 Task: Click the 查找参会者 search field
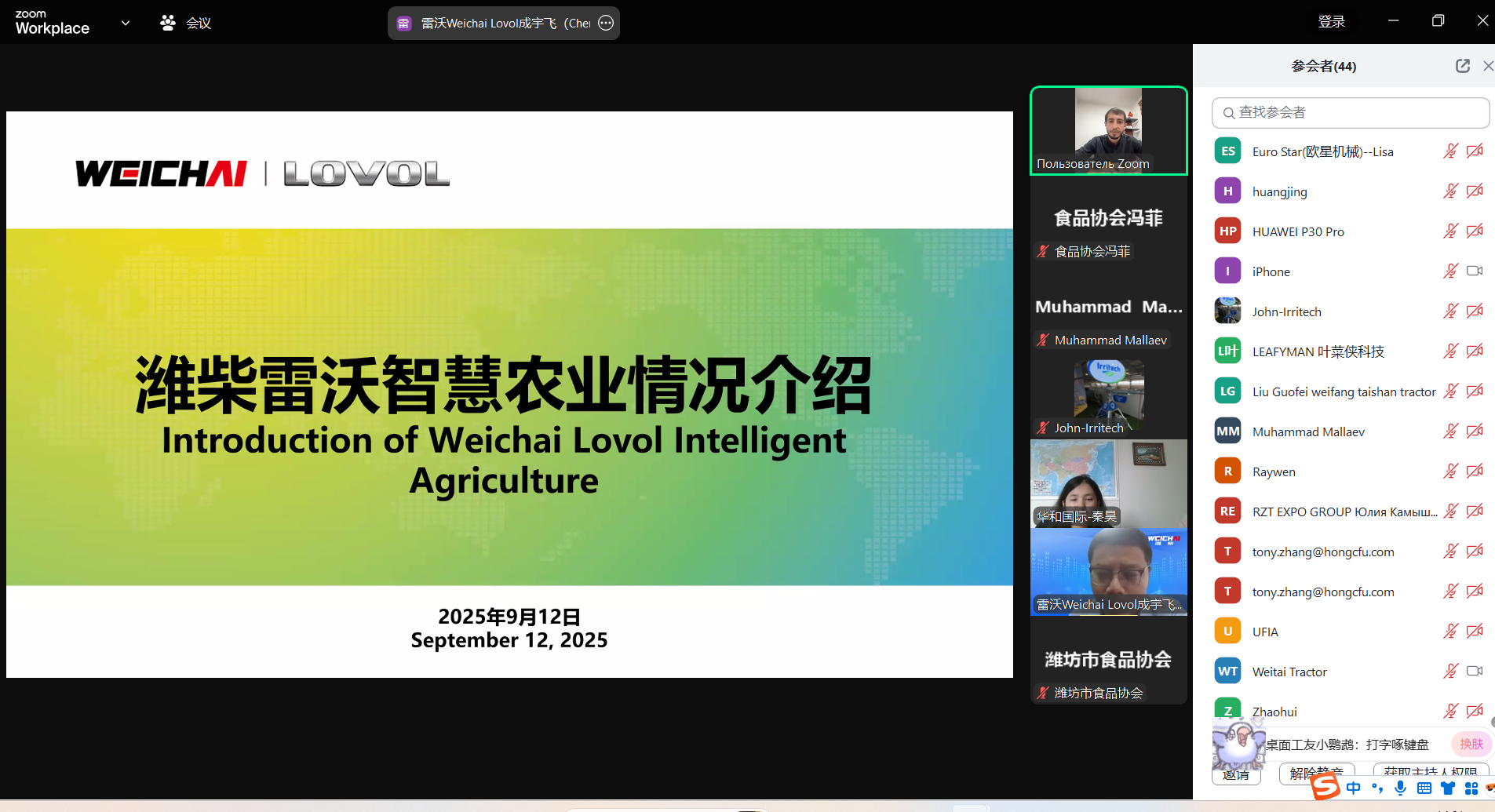(1350, 113)
